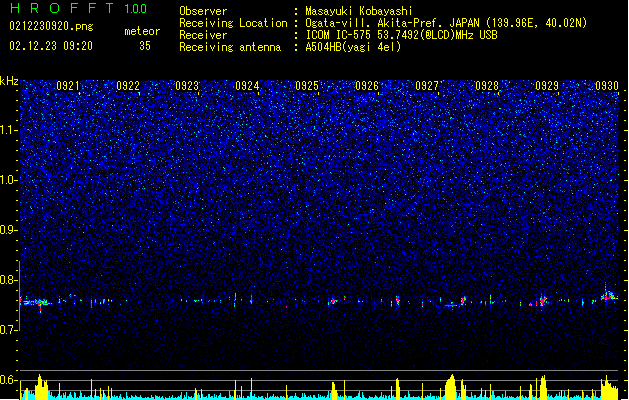This screenshot has height=400, width=629.
Task: Click the 0924 time marker
Action: (x=247, y=86)
